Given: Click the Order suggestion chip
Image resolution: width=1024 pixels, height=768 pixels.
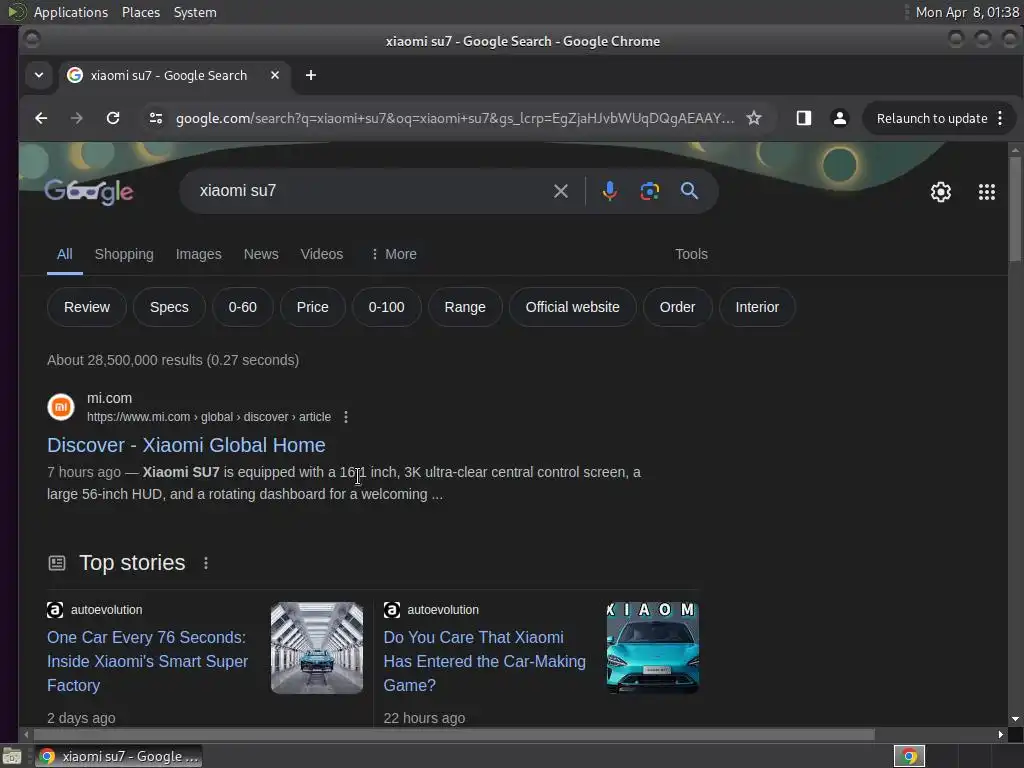Looking at the screenshot, I should [677, 307].
